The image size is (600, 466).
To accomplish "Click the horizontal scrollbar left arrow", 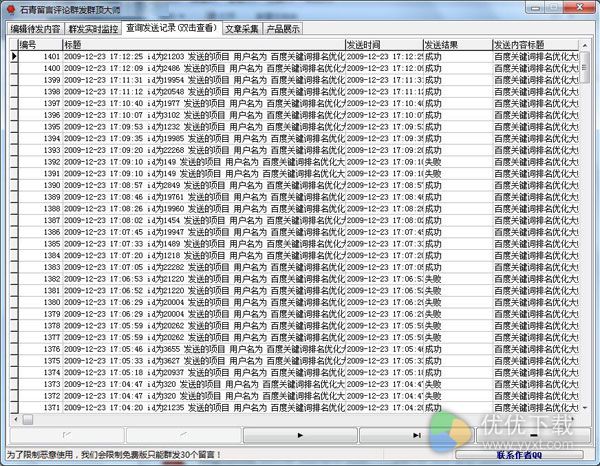I will pos(16,419).
